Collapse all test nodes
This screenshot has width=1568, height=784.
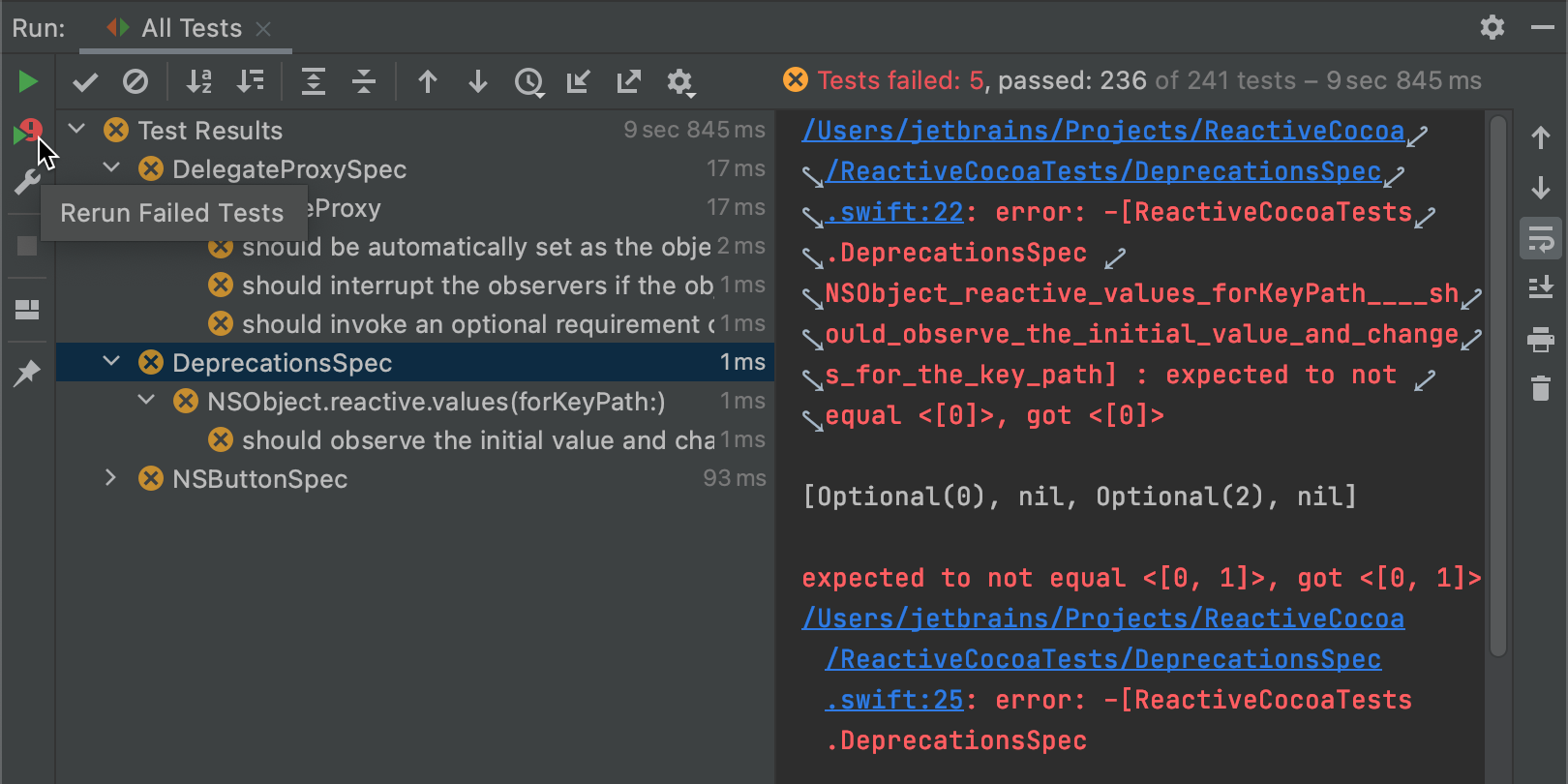(364, 82)
